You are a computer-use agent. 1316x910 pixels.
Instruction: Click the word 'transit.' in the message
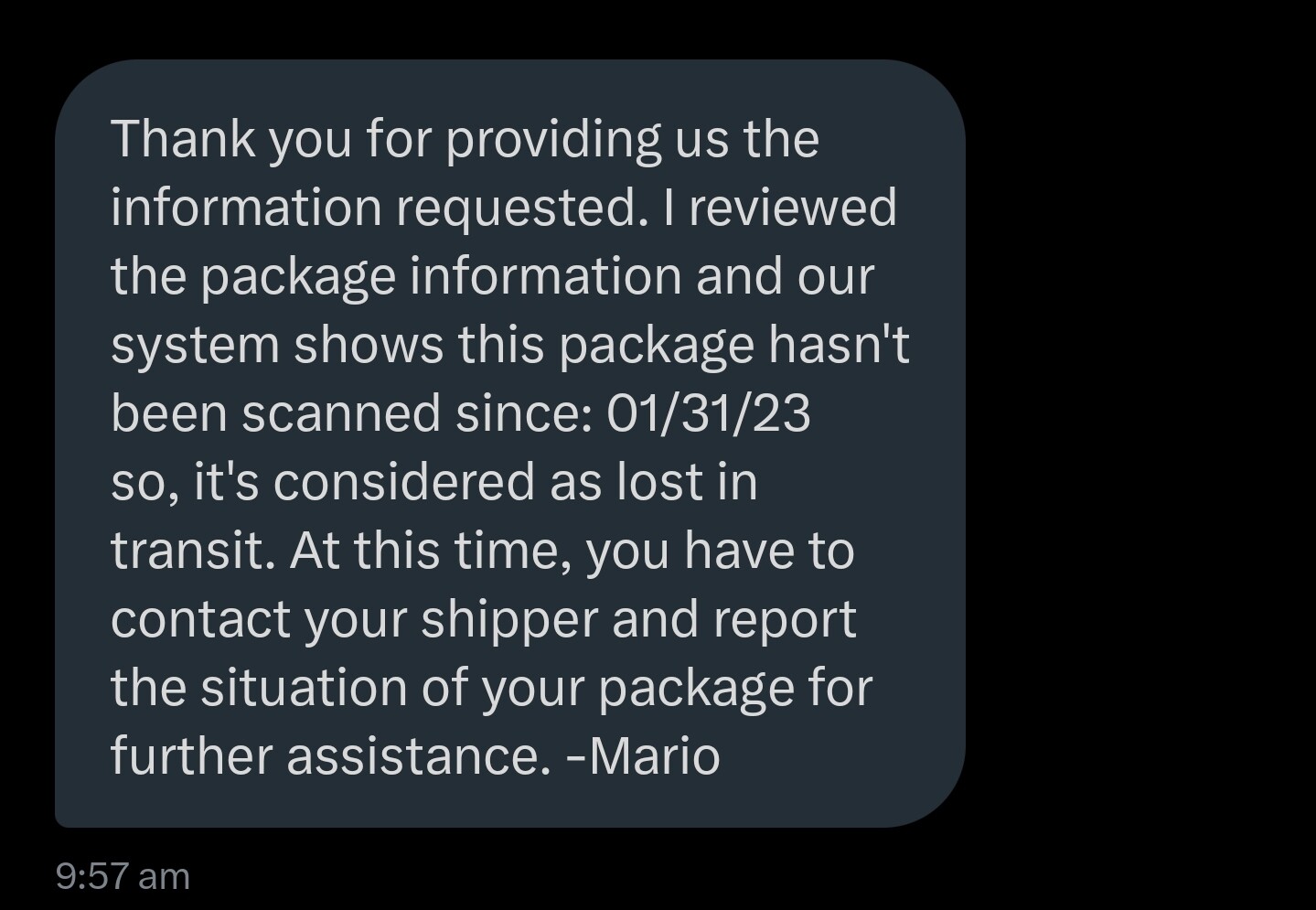193,551
